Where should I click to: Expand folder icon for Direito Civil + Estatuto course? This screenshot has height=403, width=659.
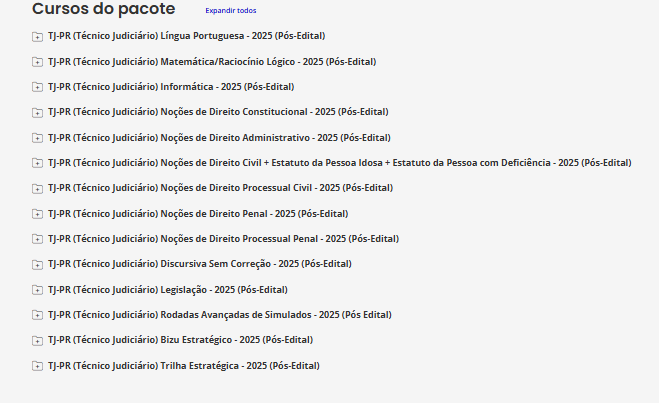click(x=37, y=163)
